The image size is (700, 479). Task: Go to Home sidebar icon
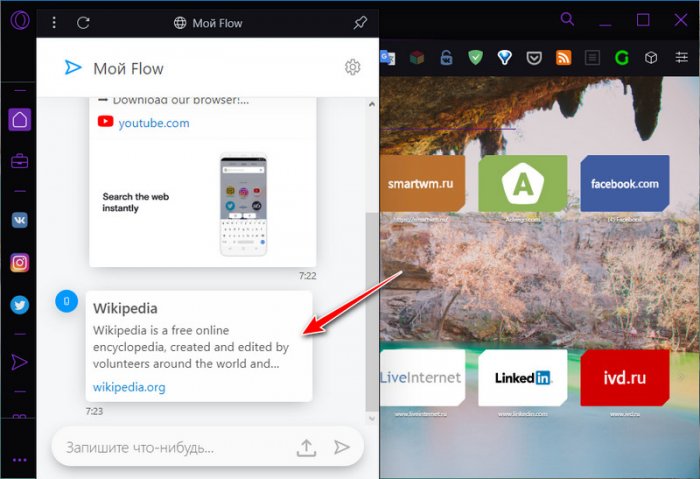point(19,120)
